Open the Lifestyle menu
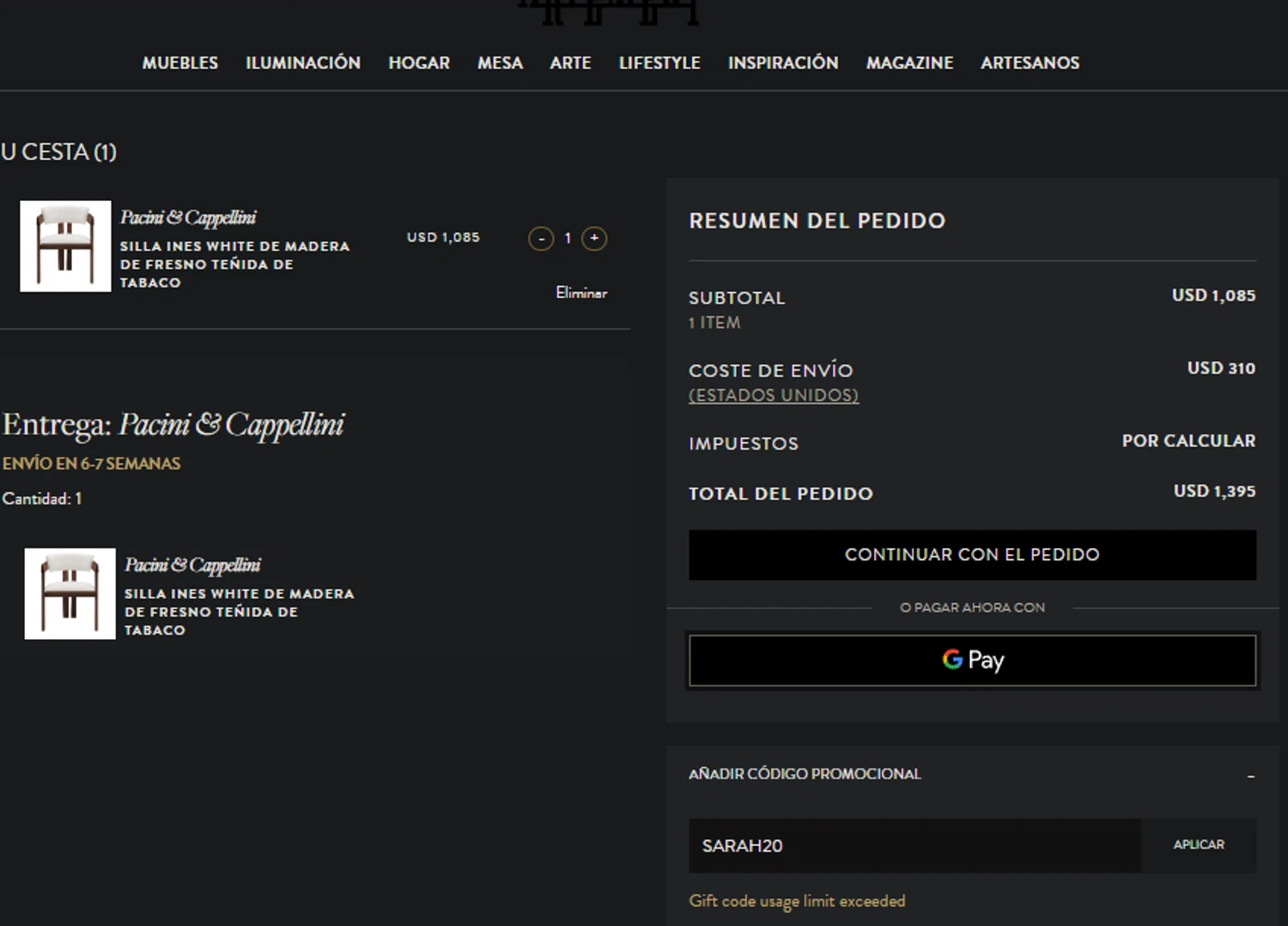 click(659, 63)
